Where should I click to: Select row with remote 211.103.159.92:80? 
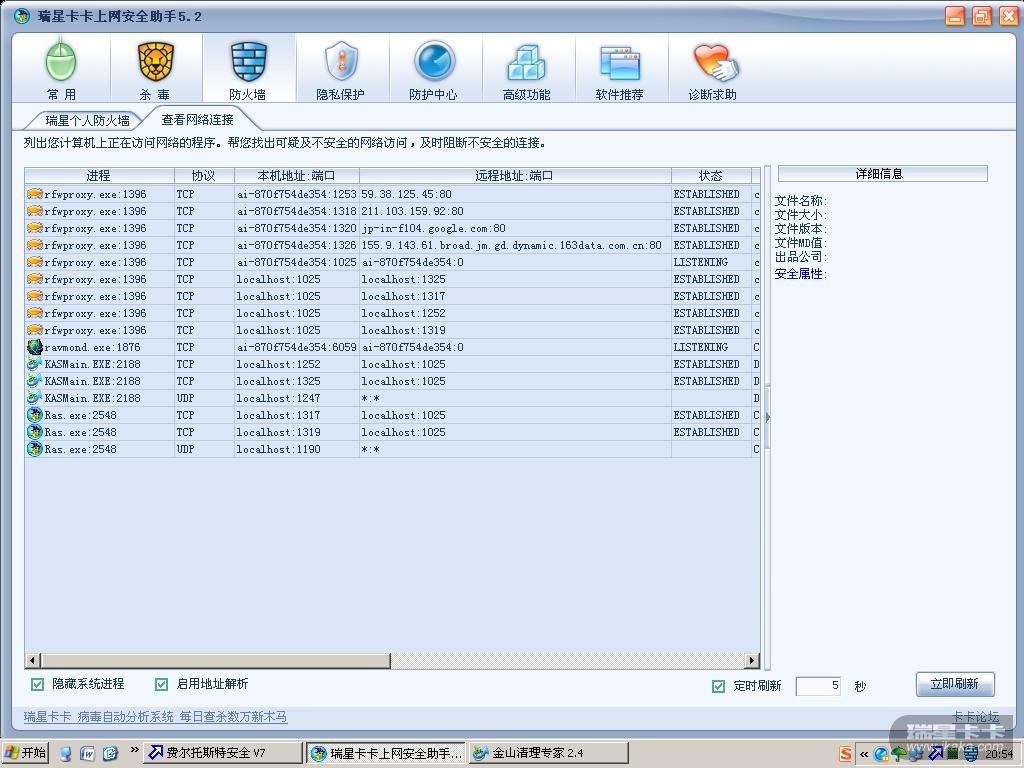[392, 211]
